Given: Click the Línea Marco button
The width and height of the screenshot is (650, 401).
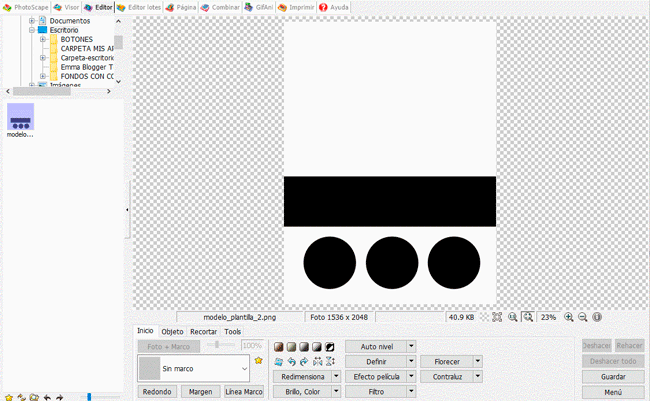Looking at the screenshot, I should point(244,391).
